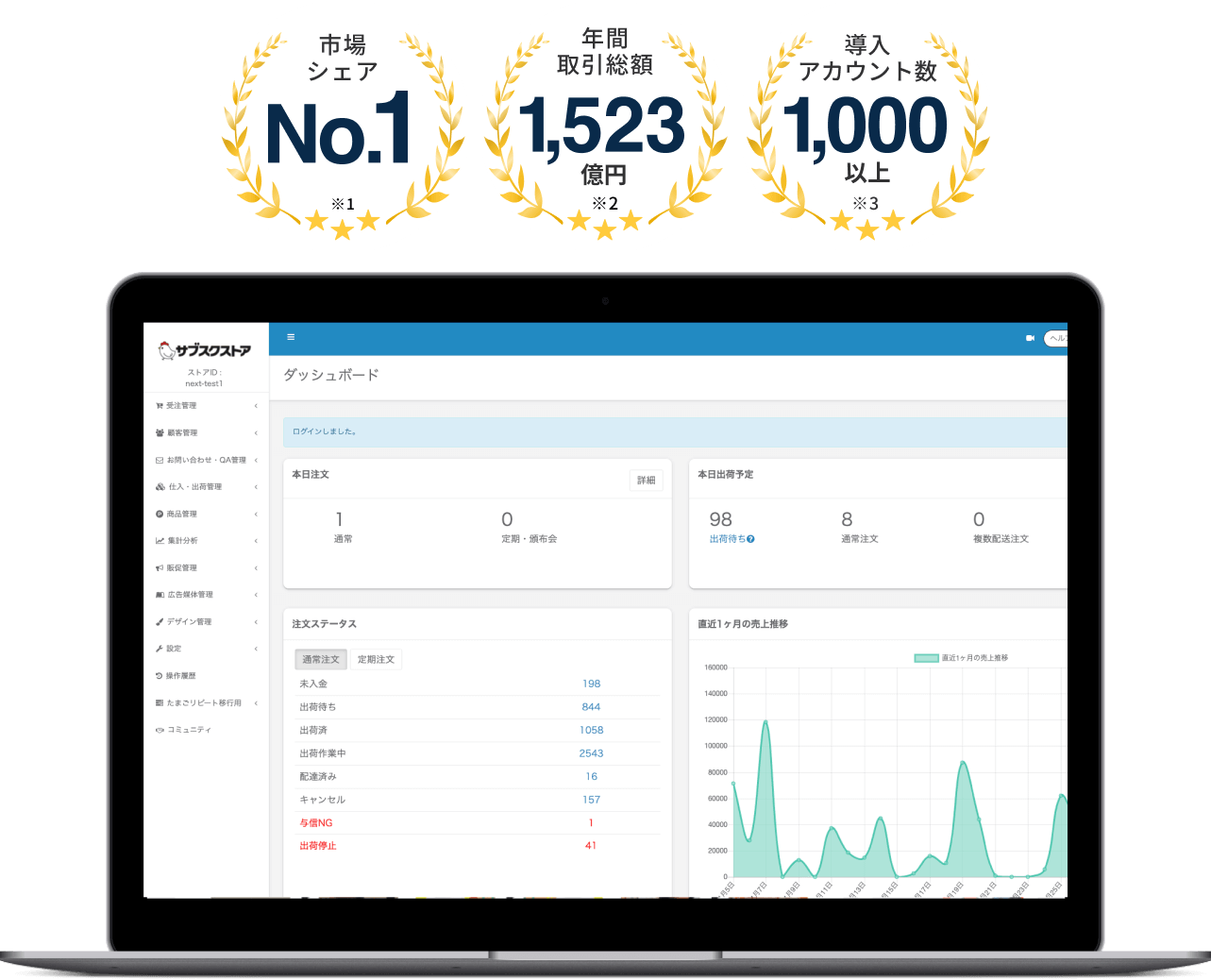Select the 通常注文 tab
1211x980 pixels.
pyautogui.click(x=321, y=659)
